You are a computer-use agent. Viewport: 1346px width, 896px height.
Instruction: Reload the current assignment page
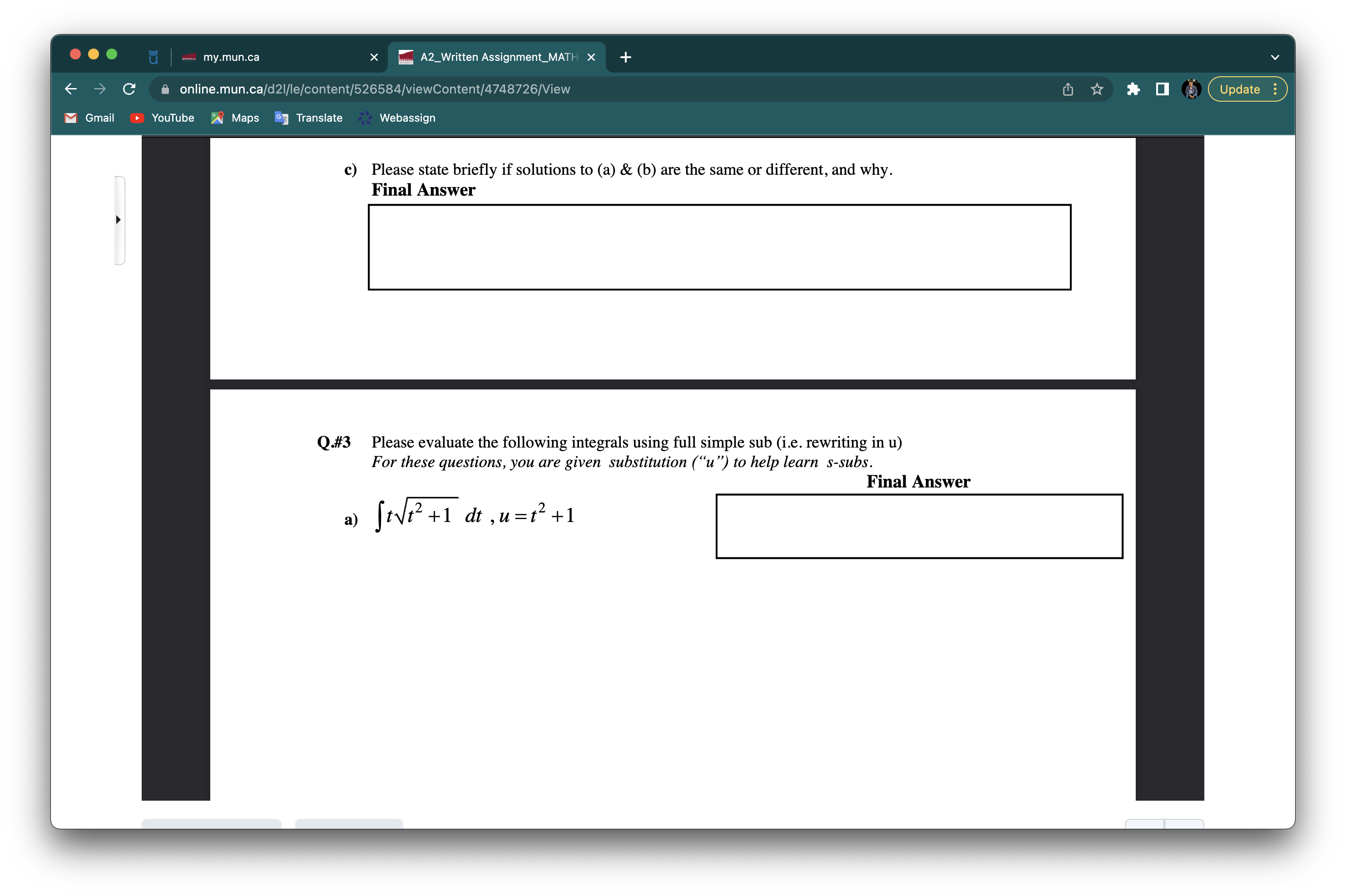click(129, 89)
